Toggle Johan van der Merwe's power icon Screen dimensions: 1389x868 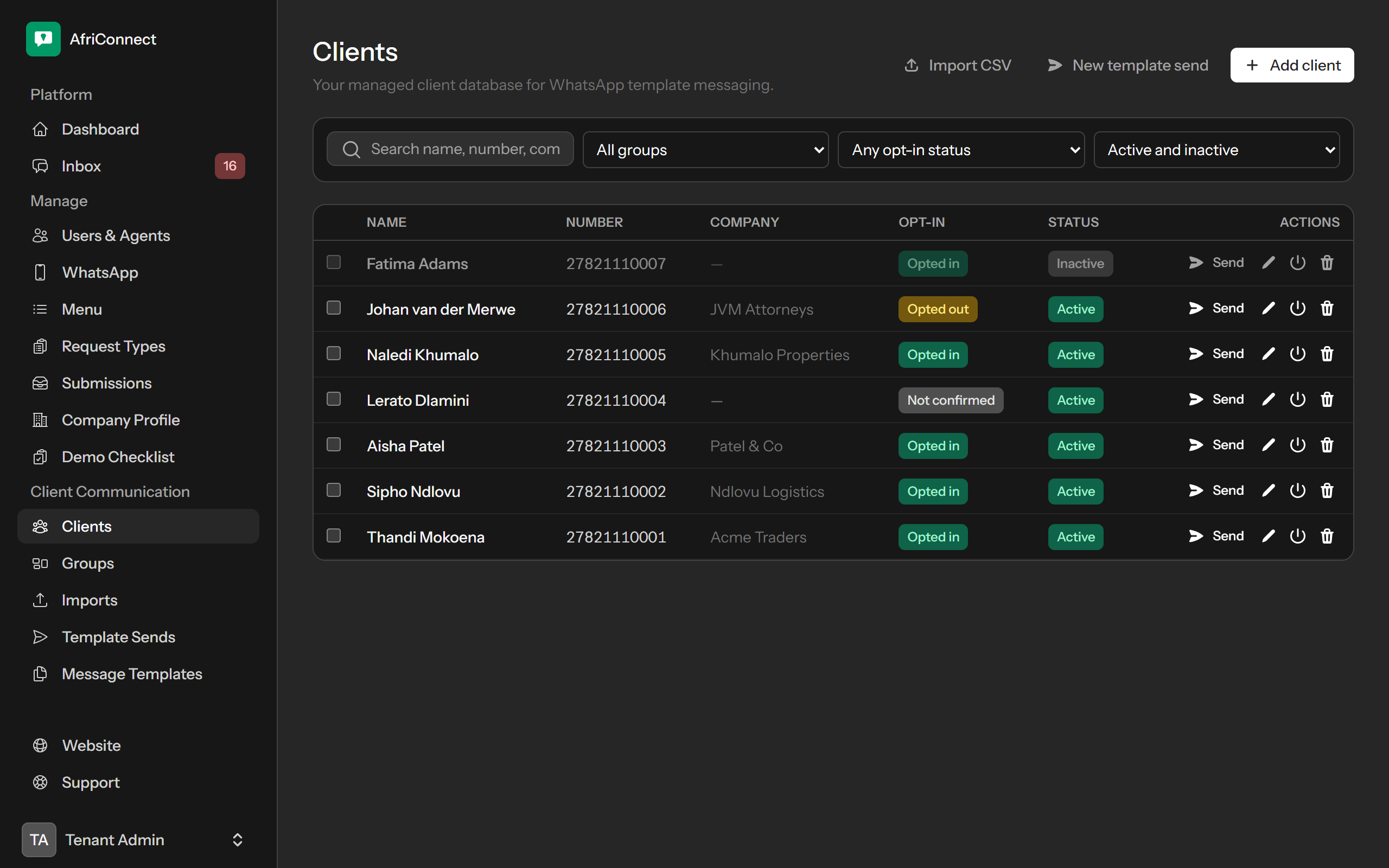[x=1298, y=308]
